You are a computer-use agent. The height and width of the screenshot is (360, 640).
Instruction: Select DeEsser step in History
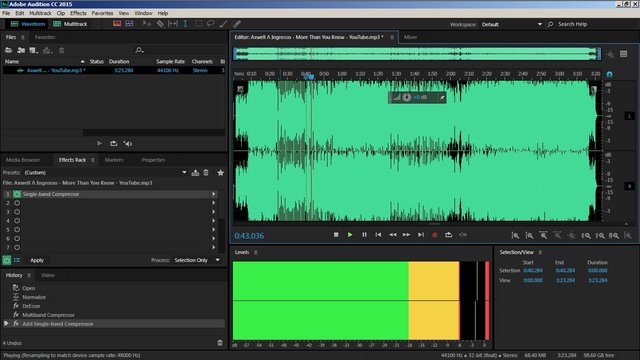31,306
